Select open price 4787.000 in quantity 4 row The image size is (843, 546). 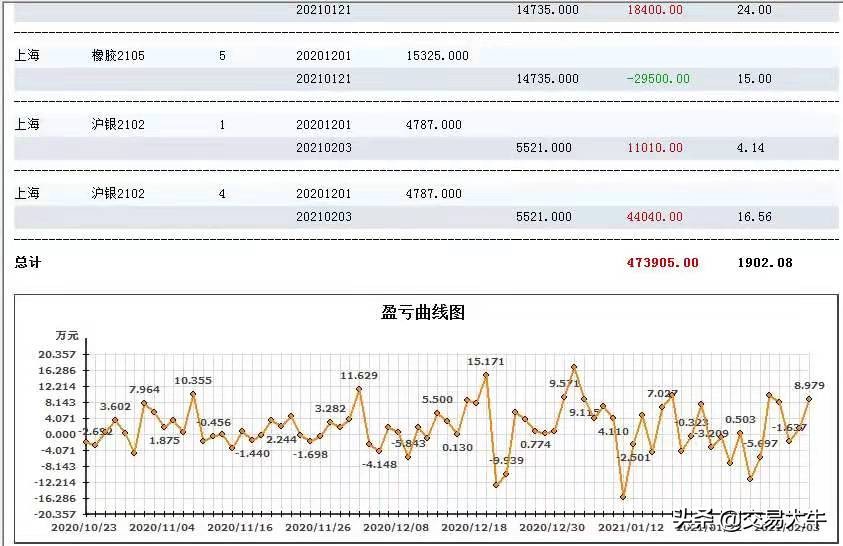[x=433, y=194]
